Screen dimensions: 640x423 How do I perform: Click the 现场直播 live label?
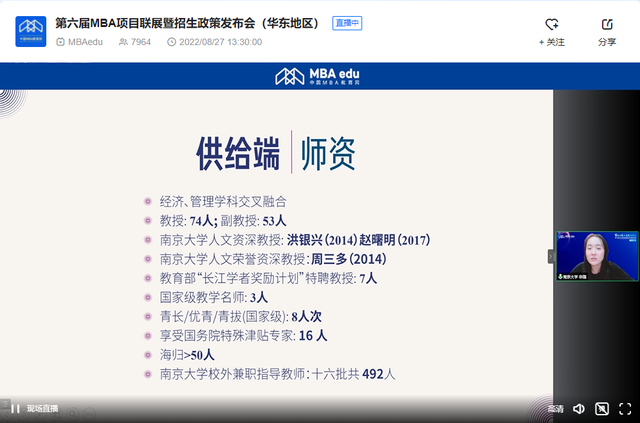pyautogui.click(x=42, y=409)
